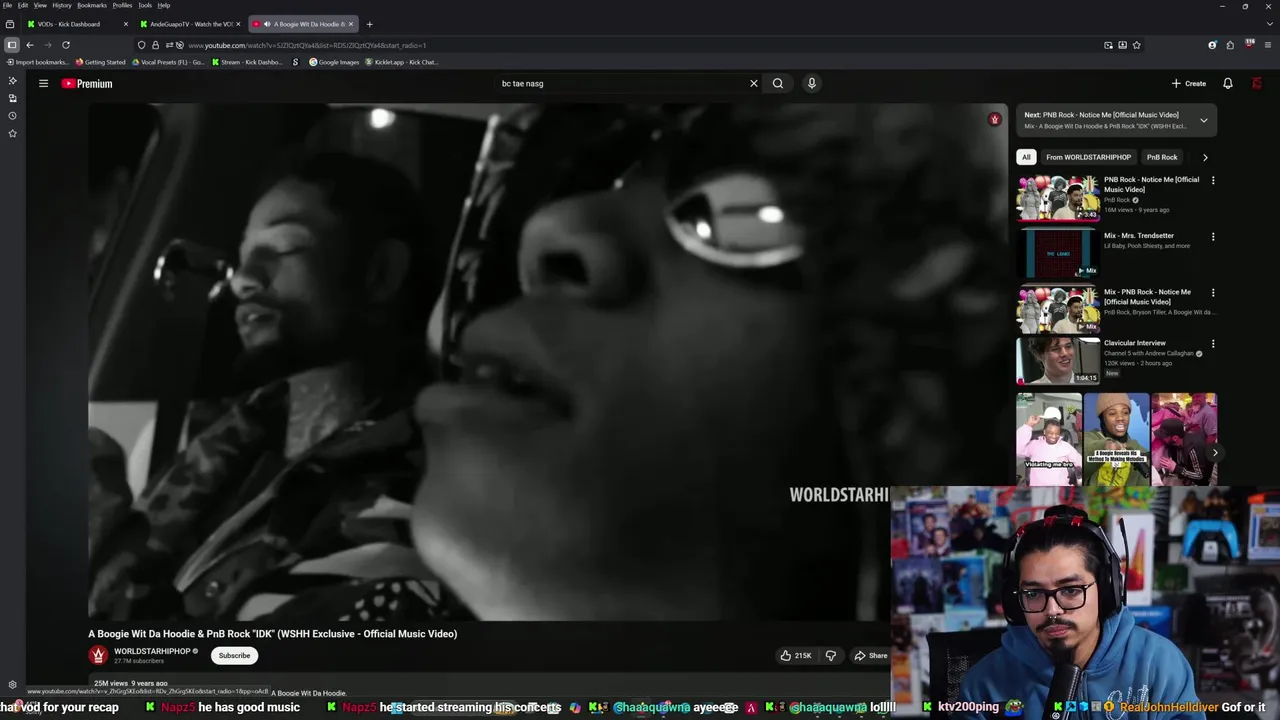1280x720 pixels.
Task: Filter by PnB Rock chip
Action: pyautogui.click(x=1162, y=157)
